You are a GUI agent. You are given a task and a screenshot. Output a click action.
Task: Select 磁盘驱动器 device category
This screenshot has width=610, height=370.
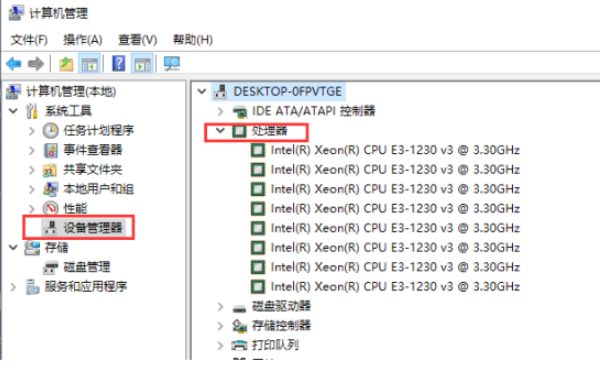(x=281, y=306)
